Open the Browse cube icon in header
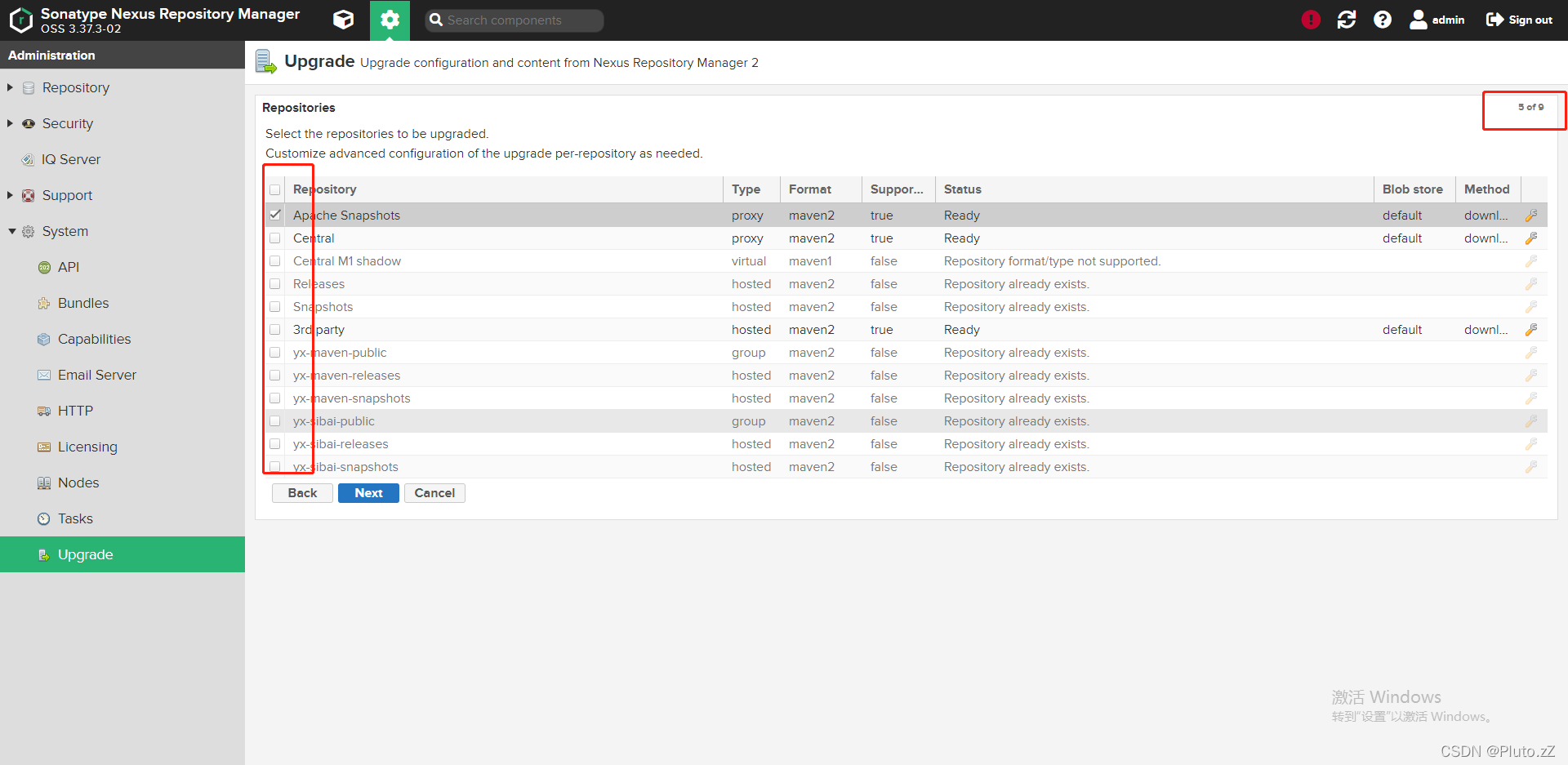Image resolution: width=1568 pixels, height=765 pixels. 344,20
